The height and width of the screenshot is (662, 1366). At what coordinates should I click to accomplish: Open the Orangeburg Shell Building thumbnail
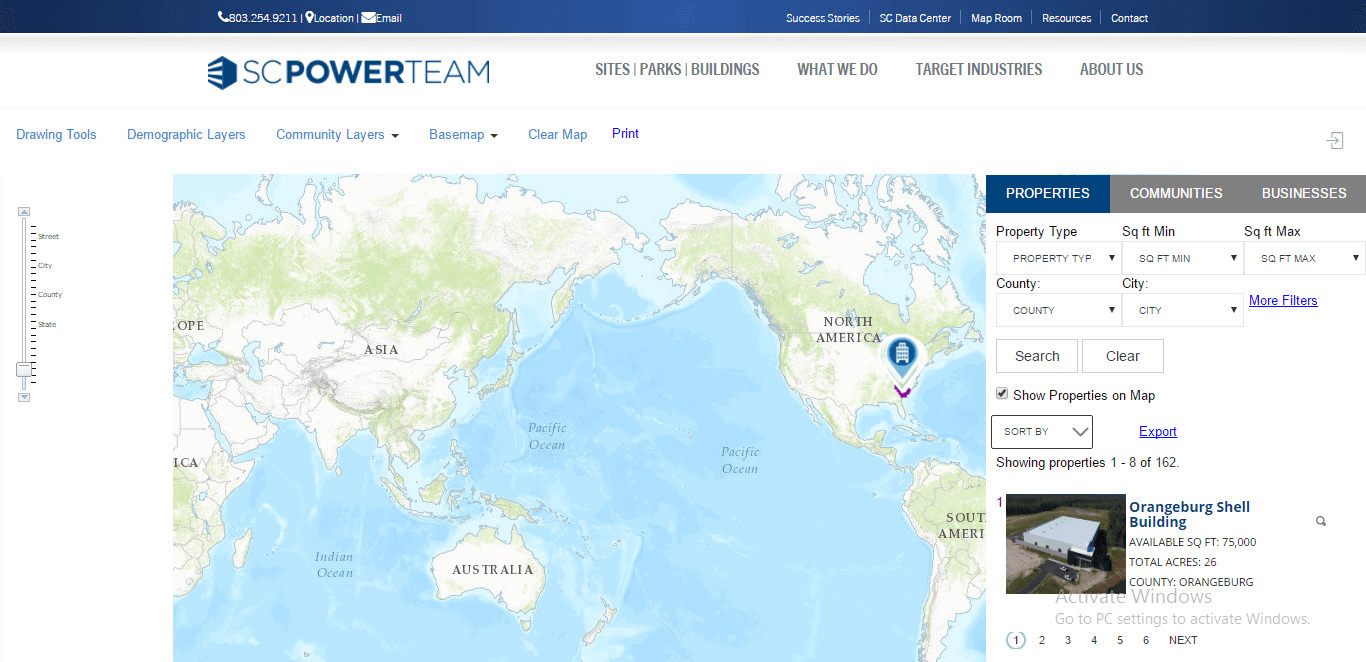coord(1065,544)
